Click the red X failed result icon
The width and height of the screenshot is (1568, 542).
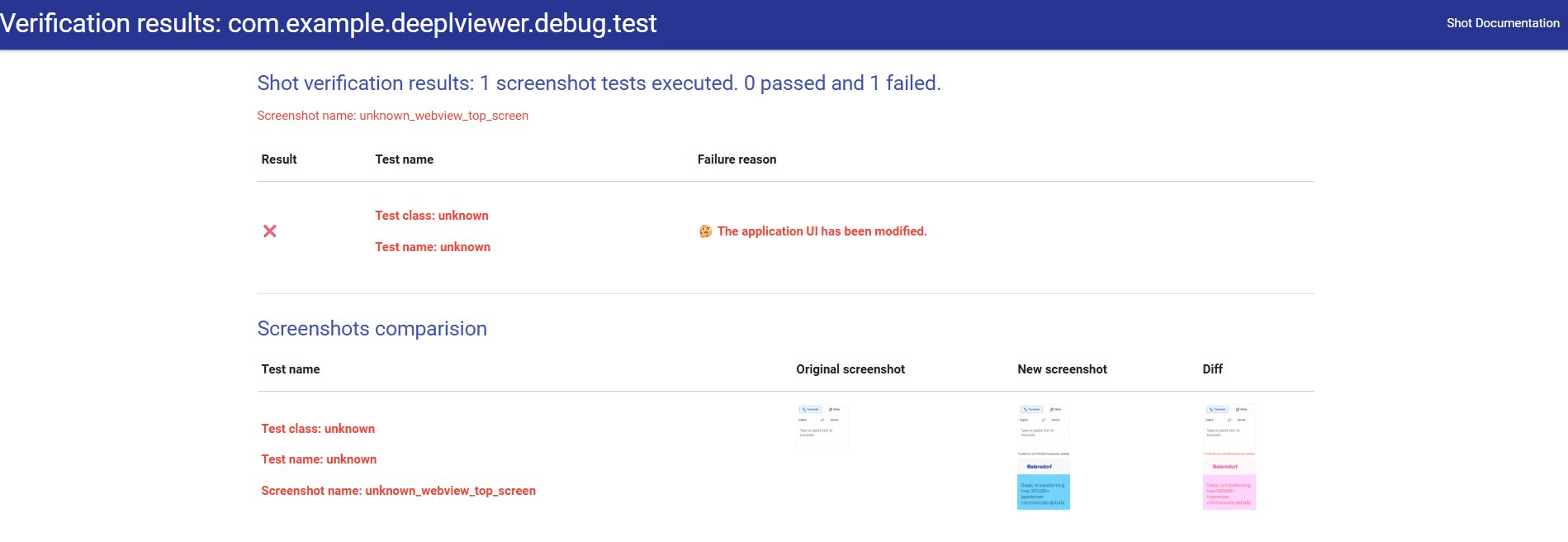click(270, 231)
